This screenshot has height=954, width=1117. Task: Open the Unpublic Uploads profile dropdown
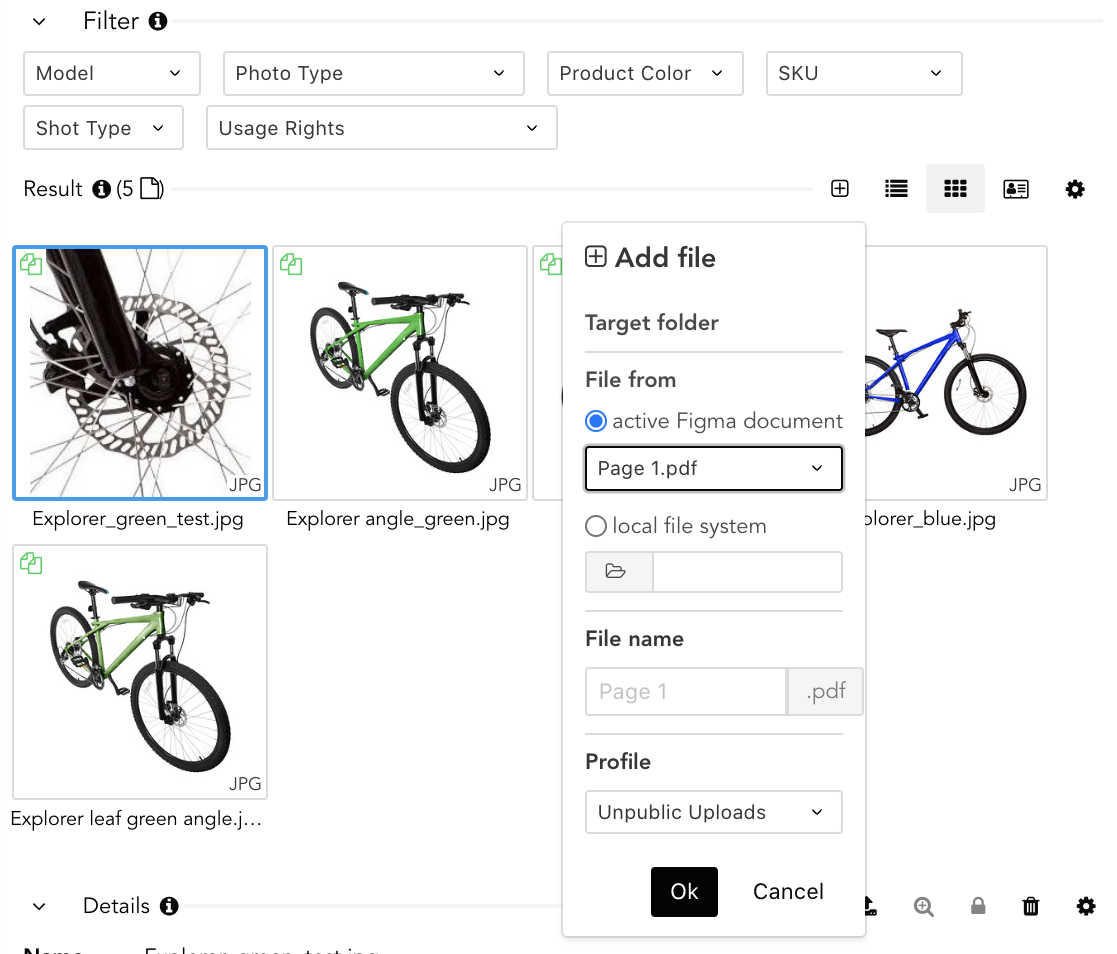pyautogui.click(x=713, y=812)
